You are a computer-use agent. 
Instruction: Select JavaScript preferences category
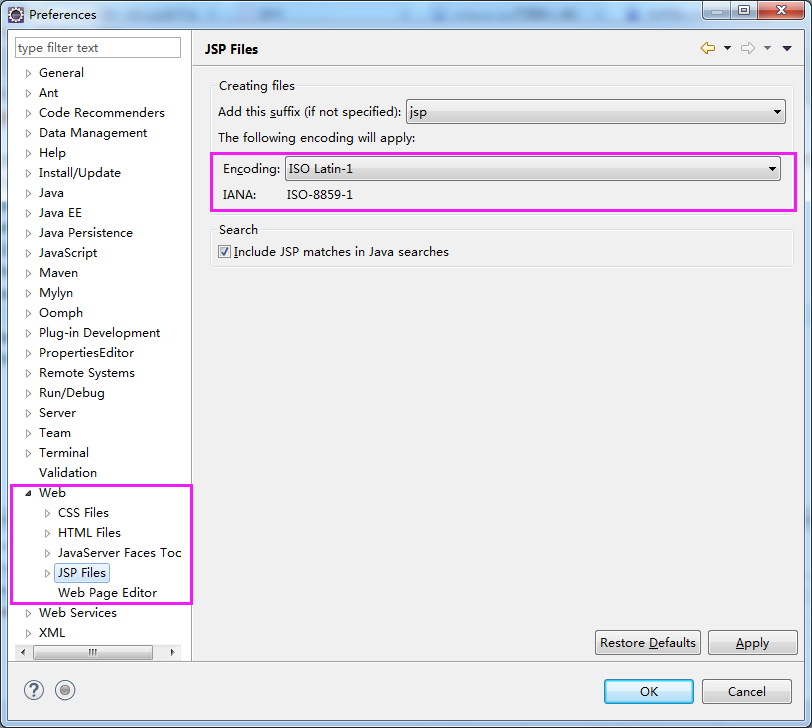pyautogui.click(x=68, y=253)
